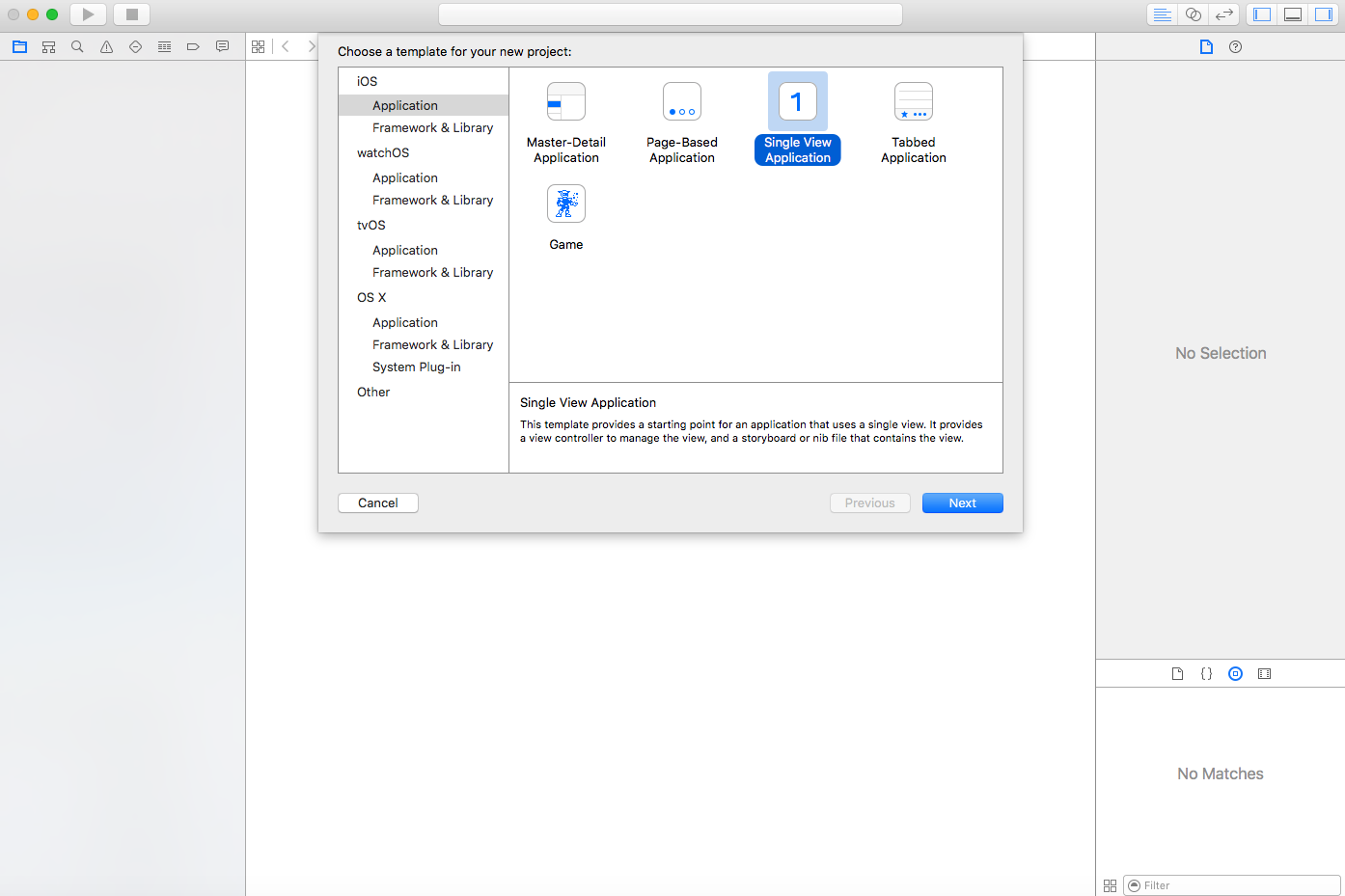Switch to the Standard editor
This screenshot has height=896, width=1345.
pyautogui.click(x=1163, y=14)
